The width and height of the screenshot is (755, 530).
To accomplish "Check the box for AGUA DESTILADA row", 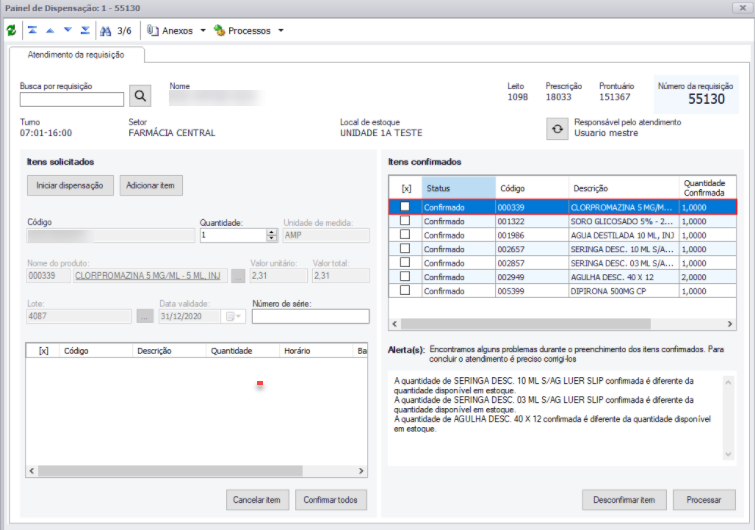I will pos(405,234).
